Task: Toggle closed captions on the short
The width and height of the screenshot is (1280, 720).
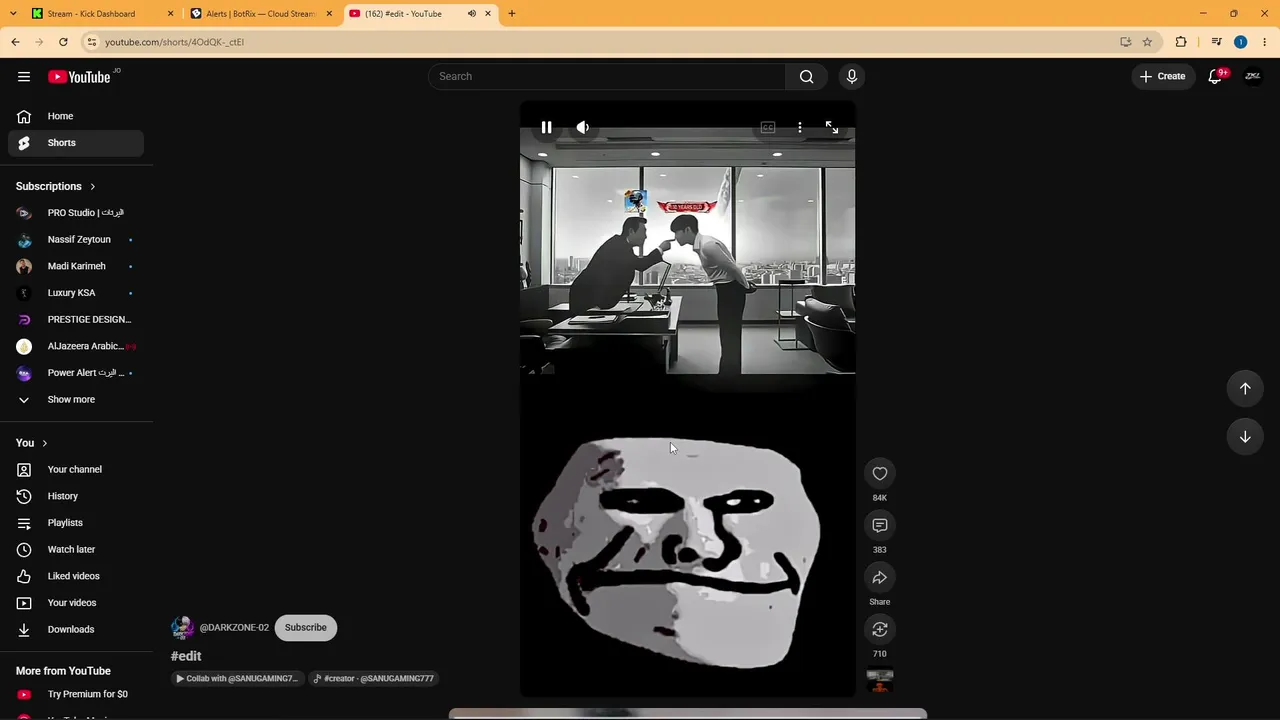Action: (768, 128)
